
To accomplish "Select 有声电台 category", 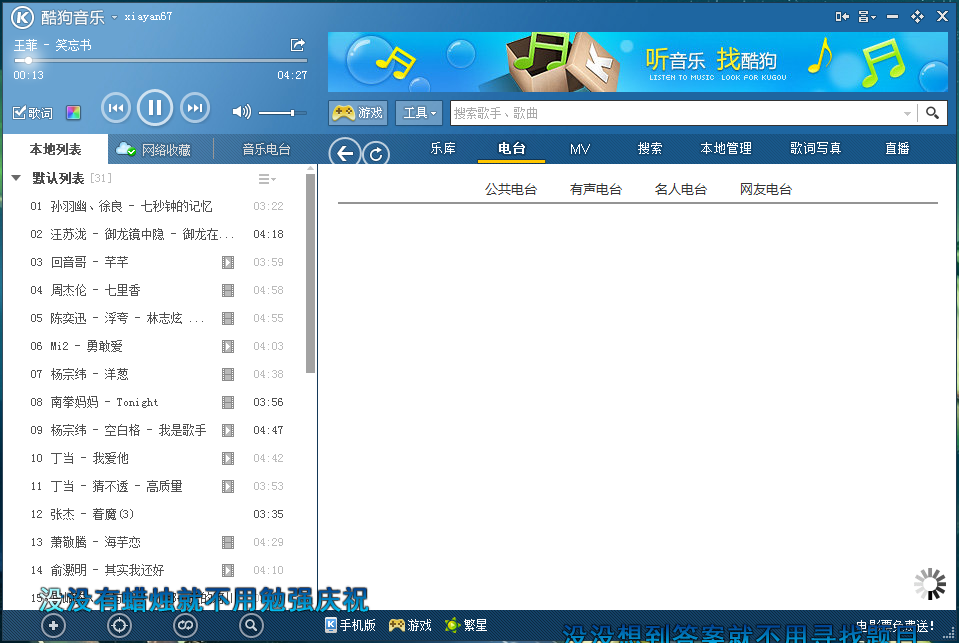I will [596, 190].
